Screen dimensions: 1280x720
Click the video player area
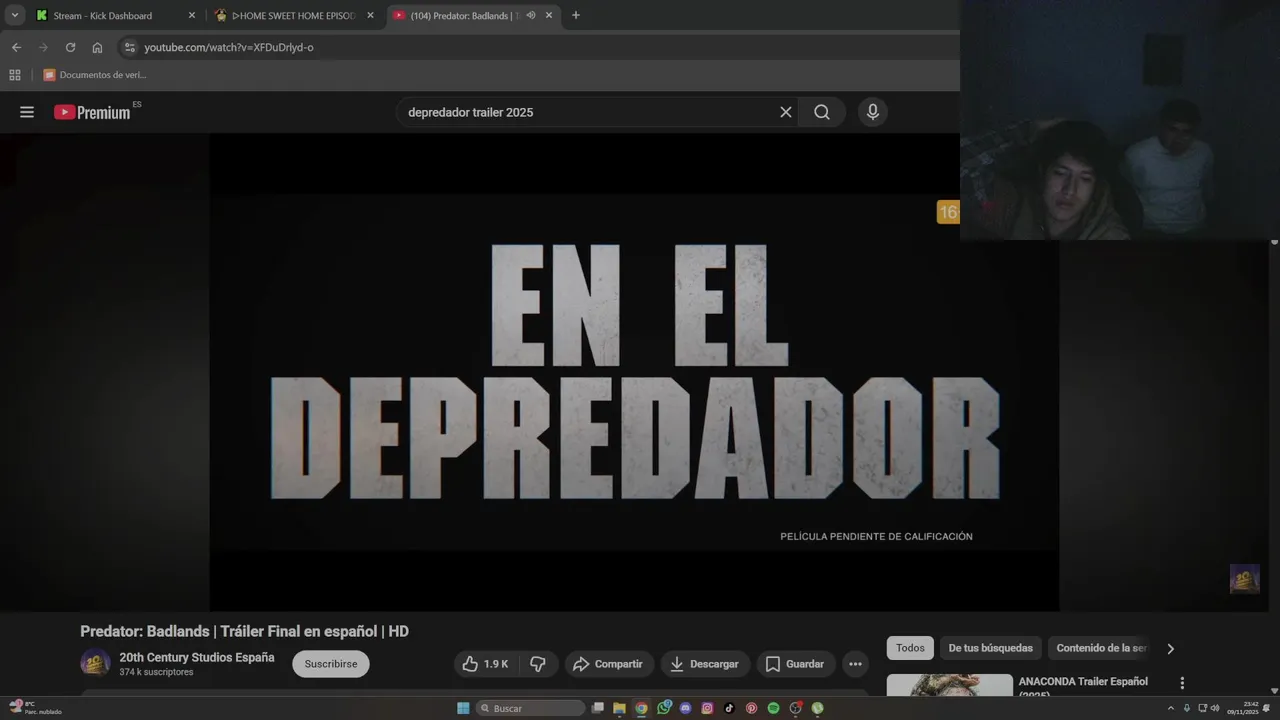point(634,372)
